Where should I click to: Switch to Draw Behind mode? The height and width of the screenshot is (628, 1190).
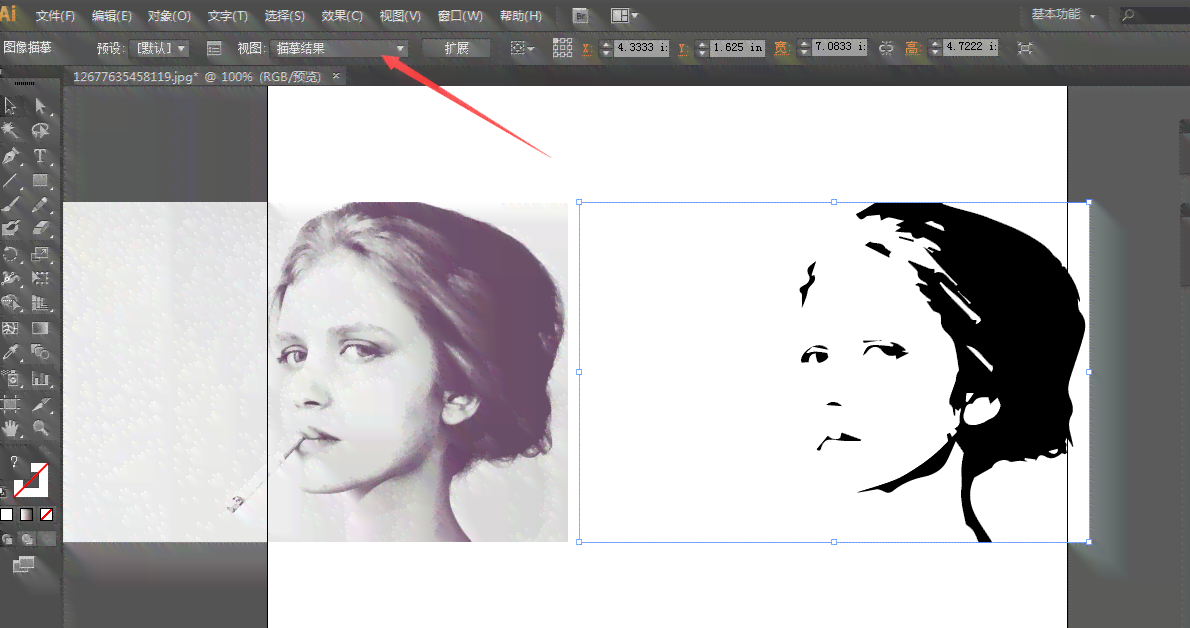coord(27,538)
